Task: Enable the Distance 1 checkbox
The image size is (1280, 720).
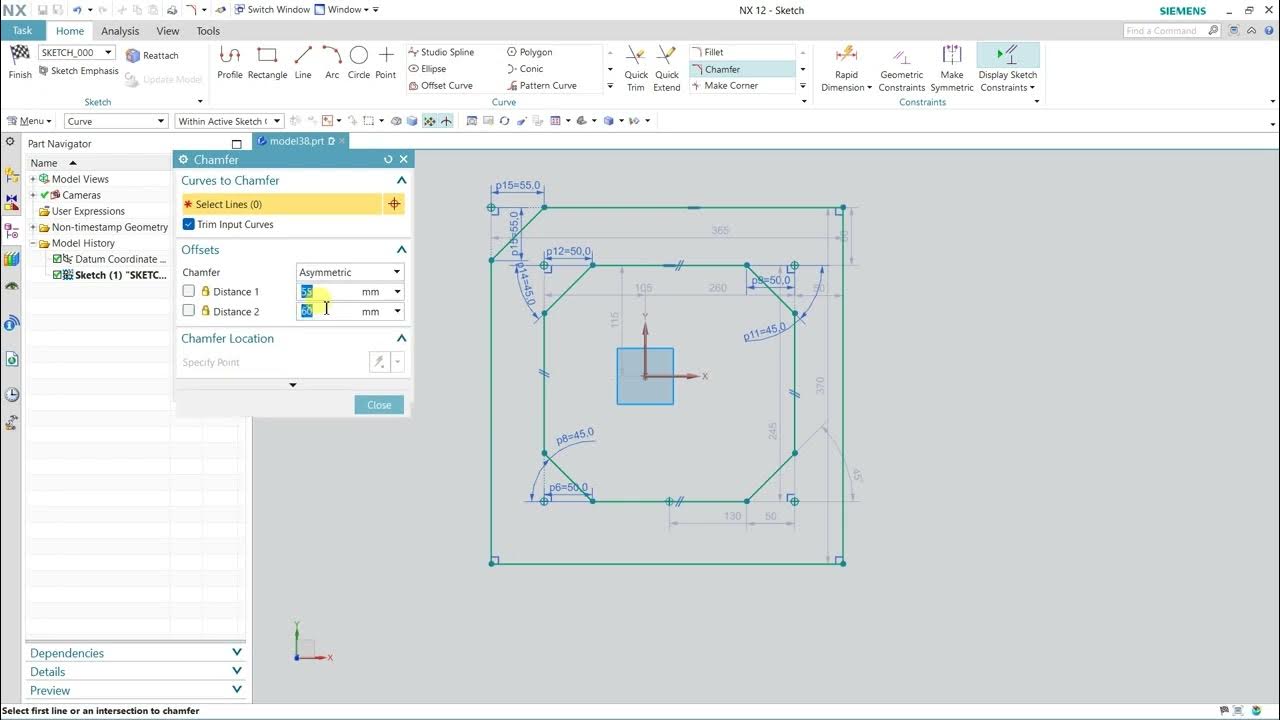Action: point(188,291)
